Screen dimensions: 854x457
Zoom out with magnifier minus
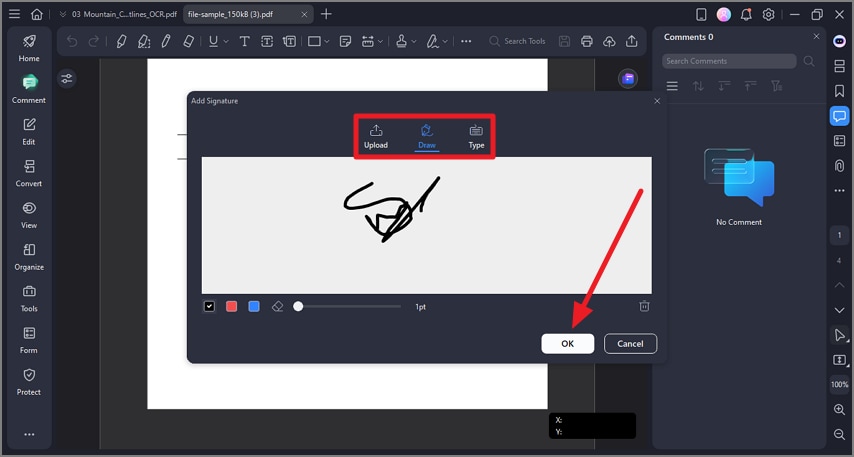(x=839, y=434)
